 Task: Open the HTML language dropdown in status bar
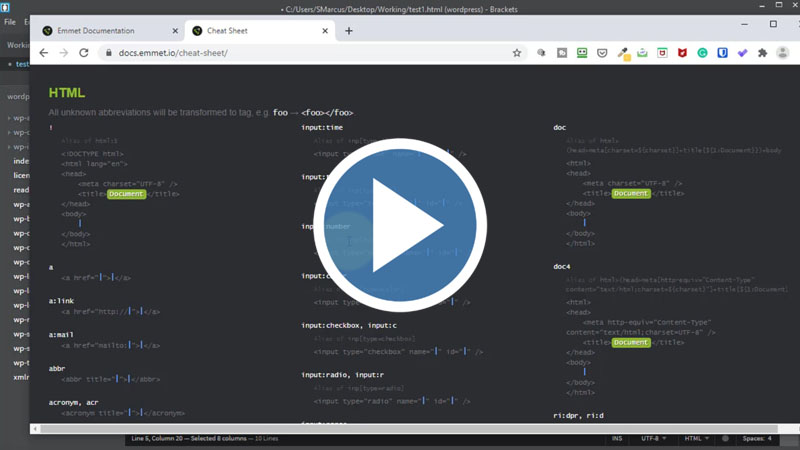tap(698, 438)
